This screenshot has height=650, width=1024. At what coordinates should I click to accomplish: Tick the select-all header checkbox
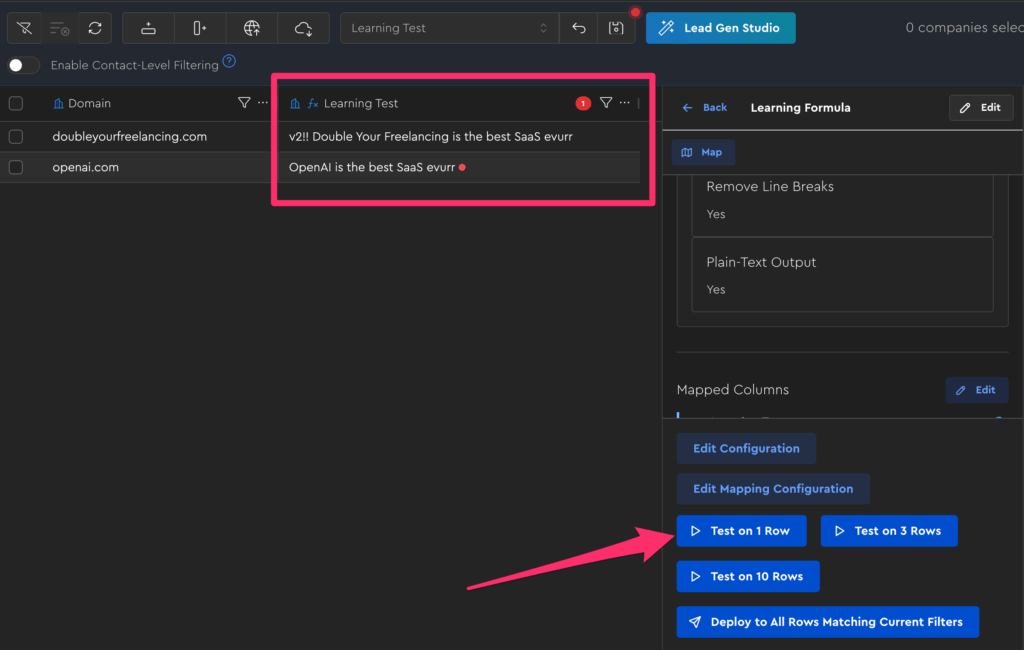coord(16,103)
